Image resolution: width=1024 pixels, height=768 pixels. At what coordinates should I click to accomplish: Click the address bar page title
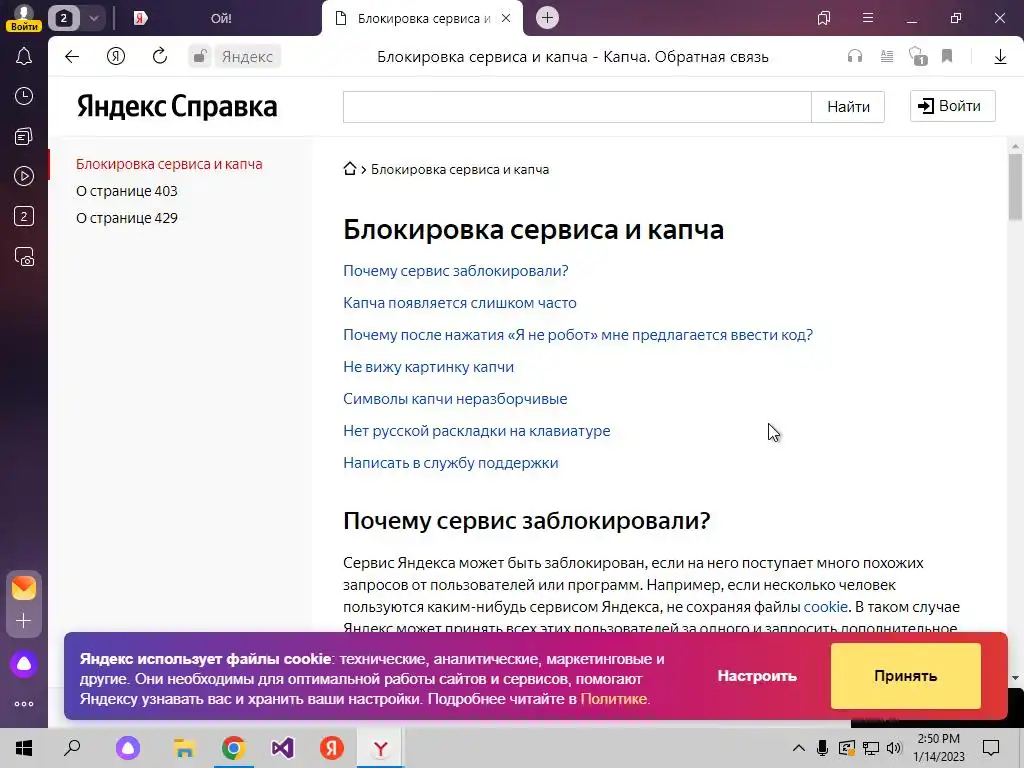pyautogui.click(x=573, y=57)
